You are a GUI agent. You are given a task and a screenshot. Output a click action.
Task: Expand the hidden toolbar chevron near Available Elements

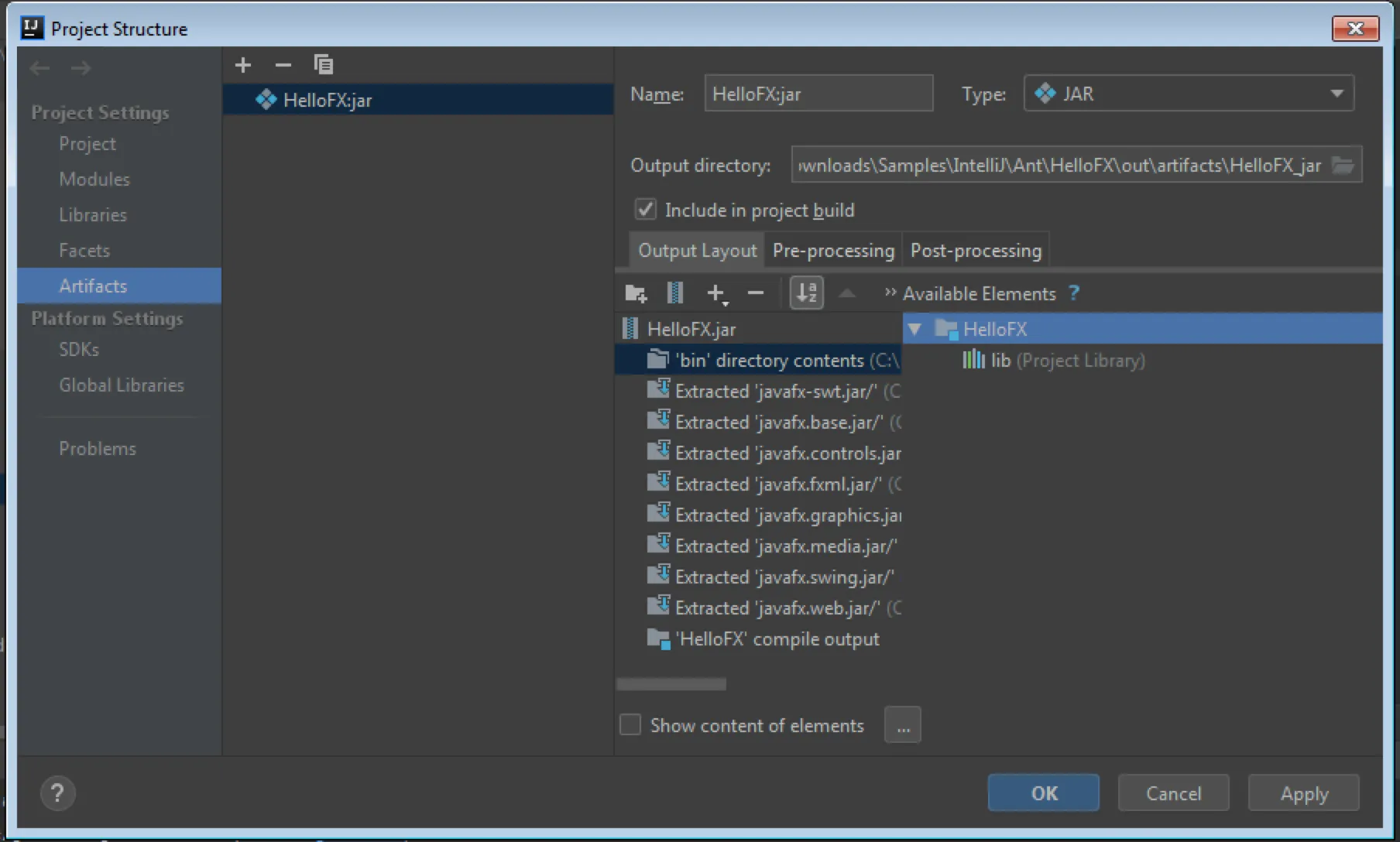890,293
